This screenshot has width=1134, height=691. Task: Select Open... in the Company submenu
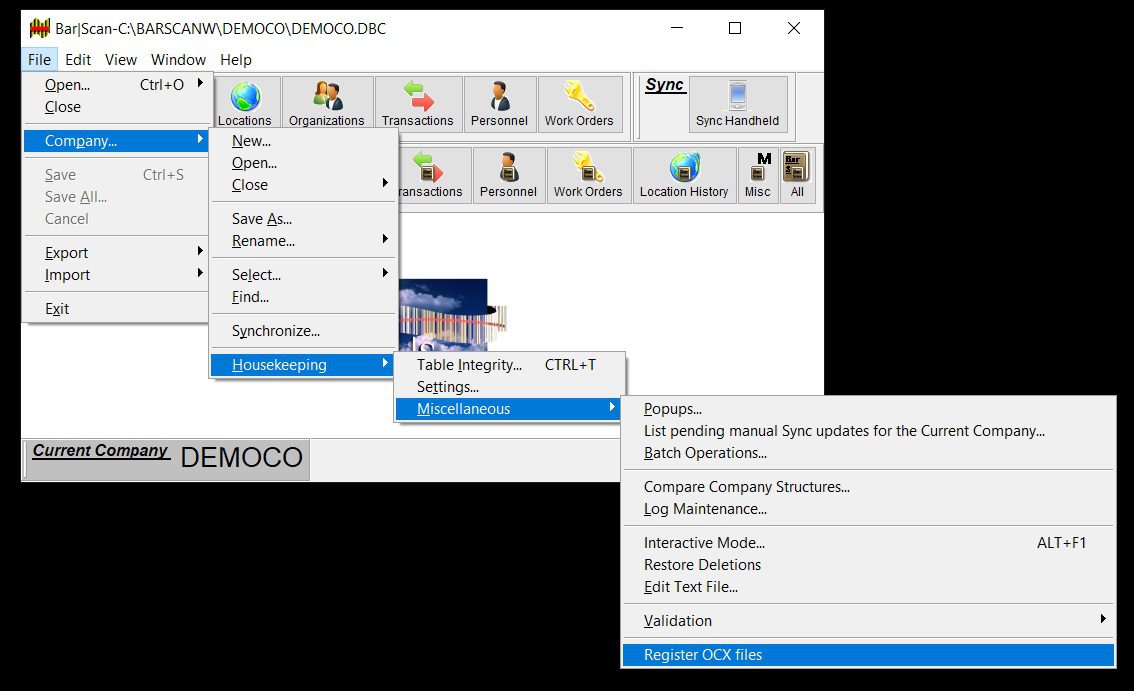click(304, 163)
